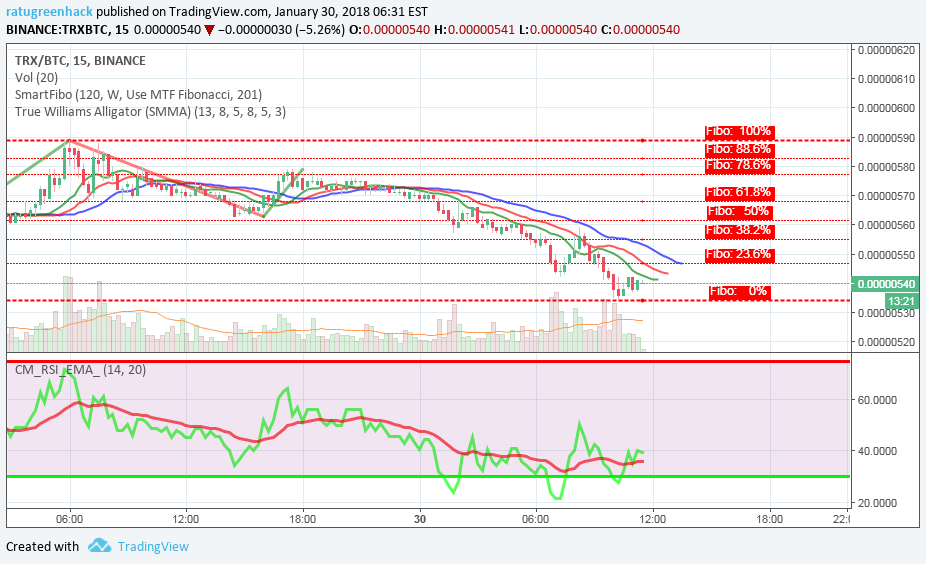Click the 22: time label on axis
Viewport: 926px width, 564px height.
840,519
